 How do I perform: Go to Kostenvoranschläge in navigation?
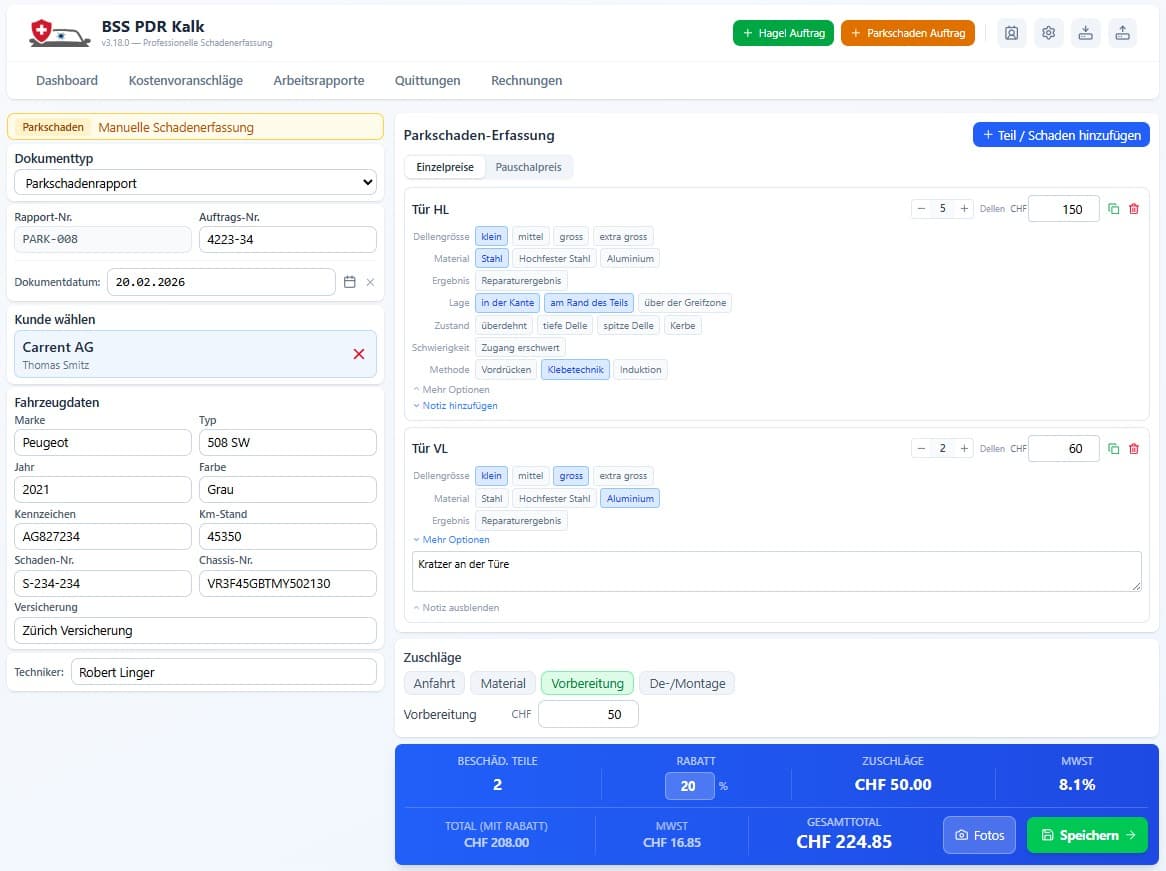[185, 80]
